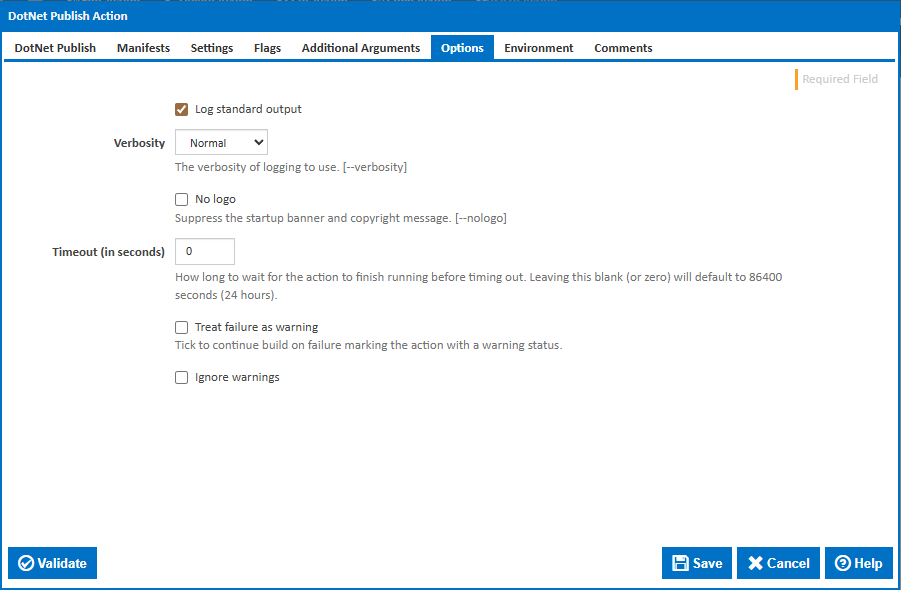Click the Verbosity dropdown arrow
The width and height of the screenshot is (901, 590).
pyautogui.click(x=259, y=142)
